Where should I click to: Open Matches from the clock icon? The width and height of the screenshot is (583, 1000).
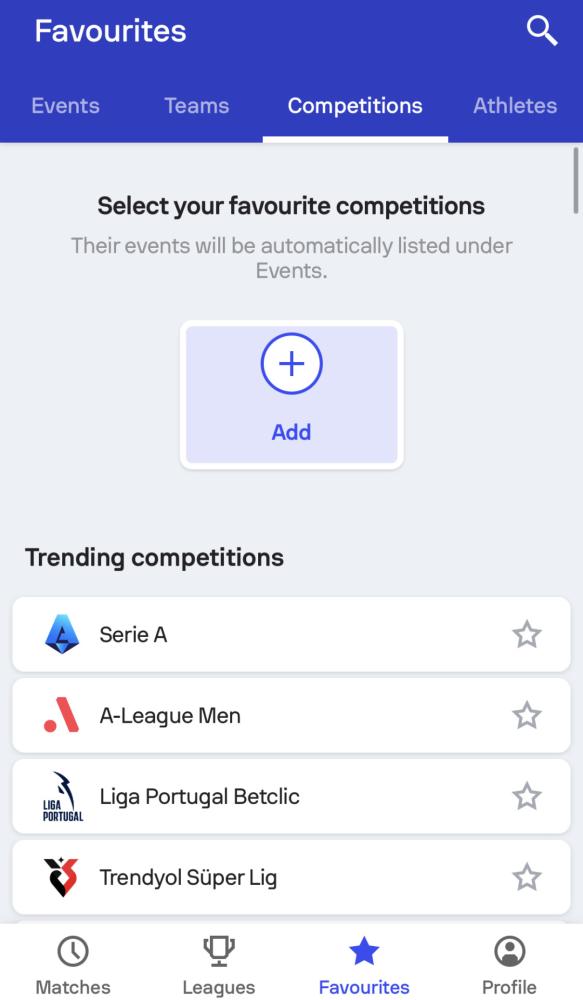pyautogui.click(x=73, y=951)
